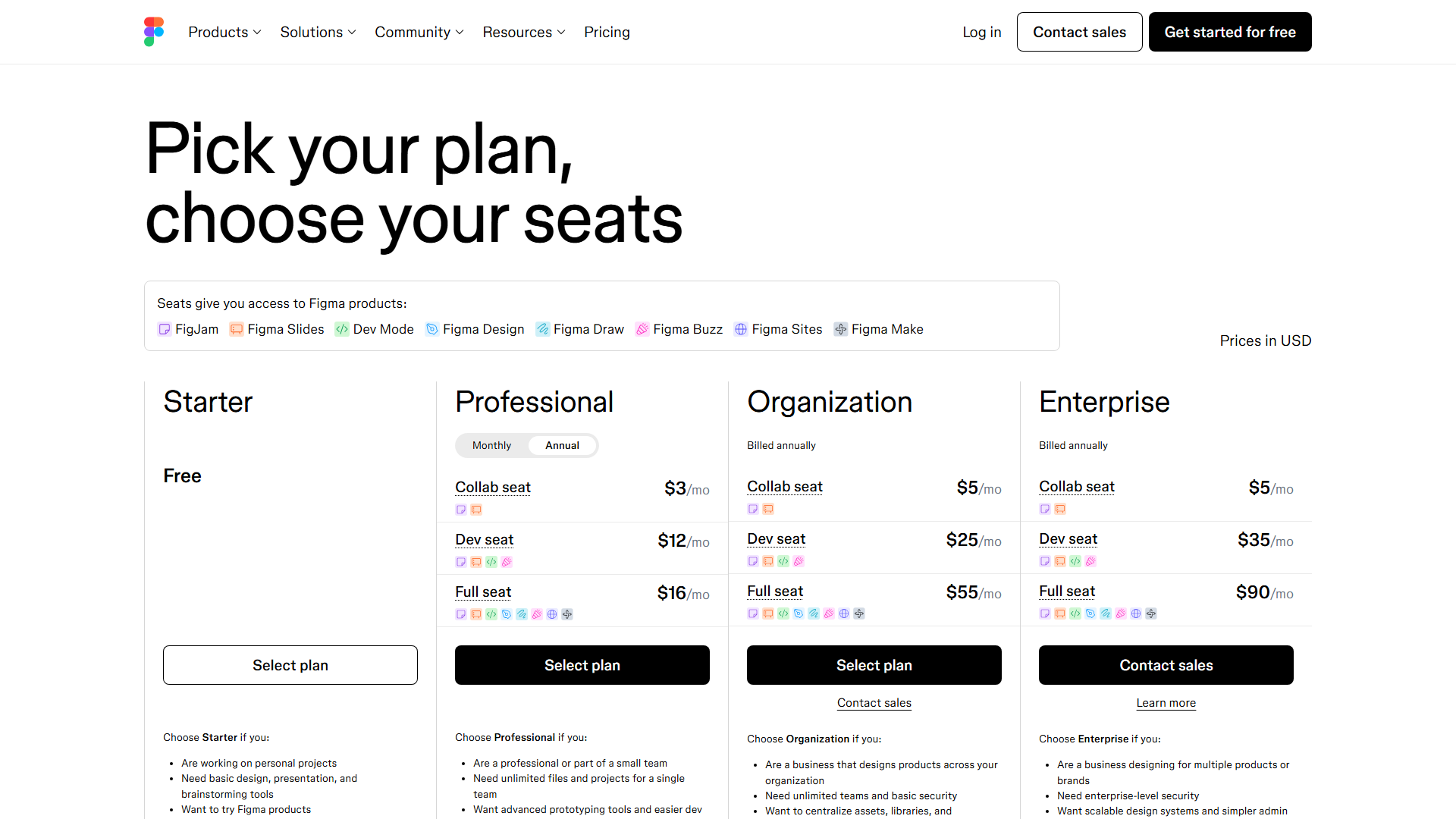Image resolution: width=1456 pixels, height=819 pixels.
Task: Select the Annual billing option
Action: tap(562, 445)
